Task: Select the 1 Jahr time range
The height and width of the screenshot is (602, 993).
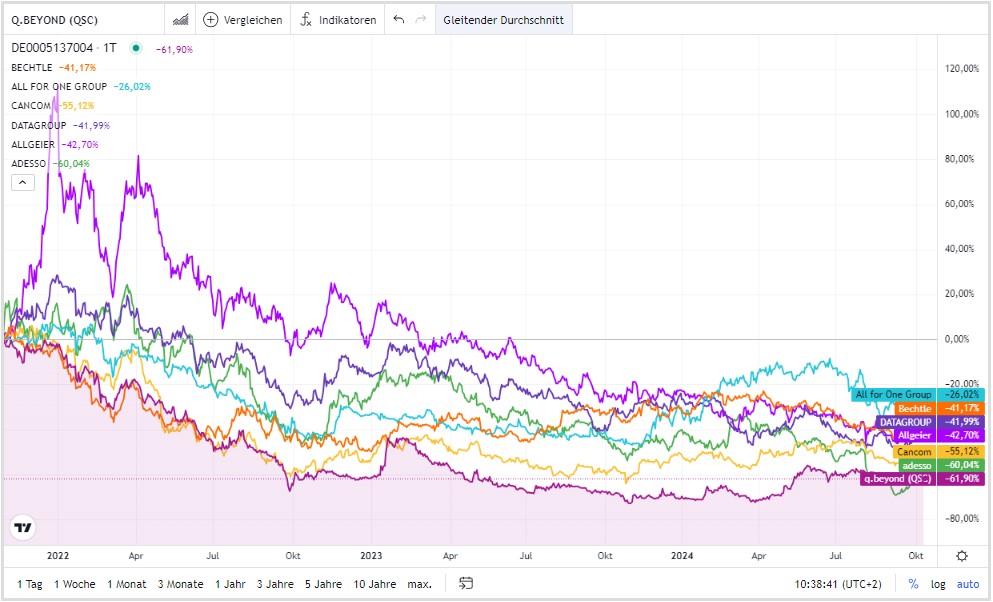Action: pyautogui.click(x=229, y=584)
